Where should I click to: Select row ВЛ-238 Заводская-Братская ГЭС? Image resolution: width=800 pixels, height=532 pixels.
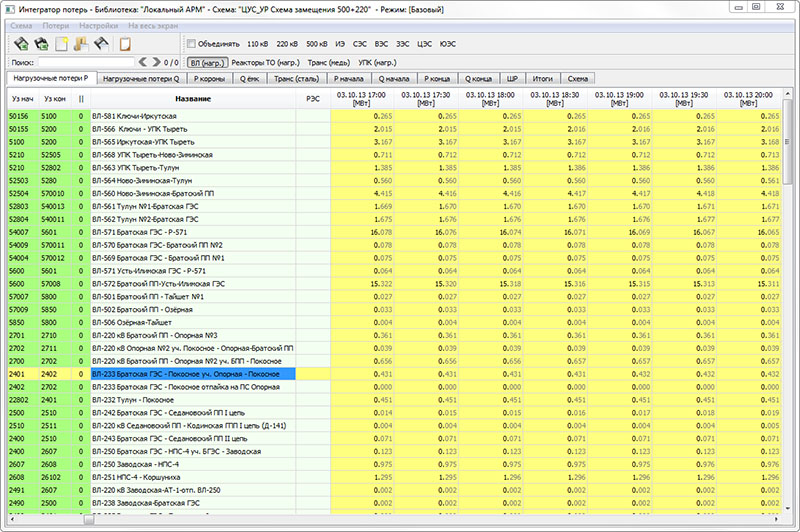(x=394, y=503)
